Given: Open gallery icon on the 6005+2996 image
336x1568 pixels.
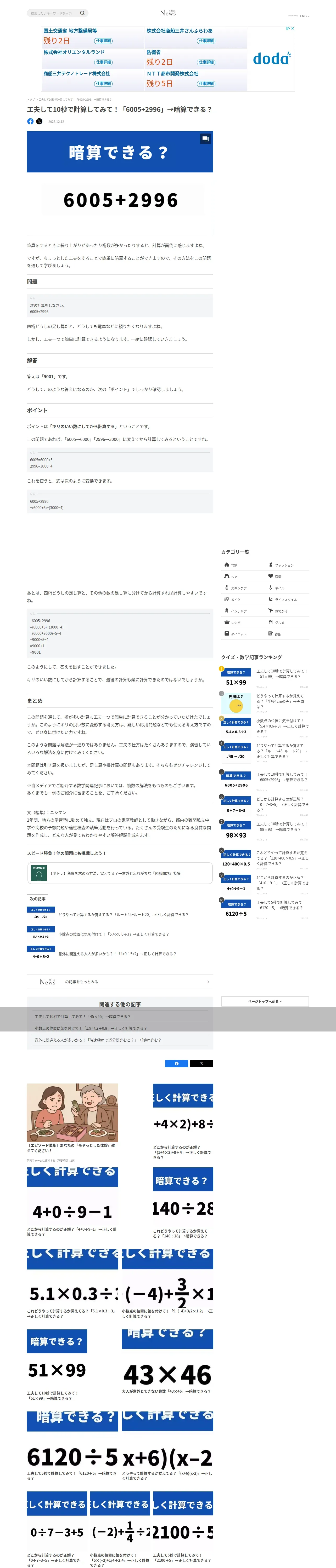Looking at the screenshot, I should [205, 139].
